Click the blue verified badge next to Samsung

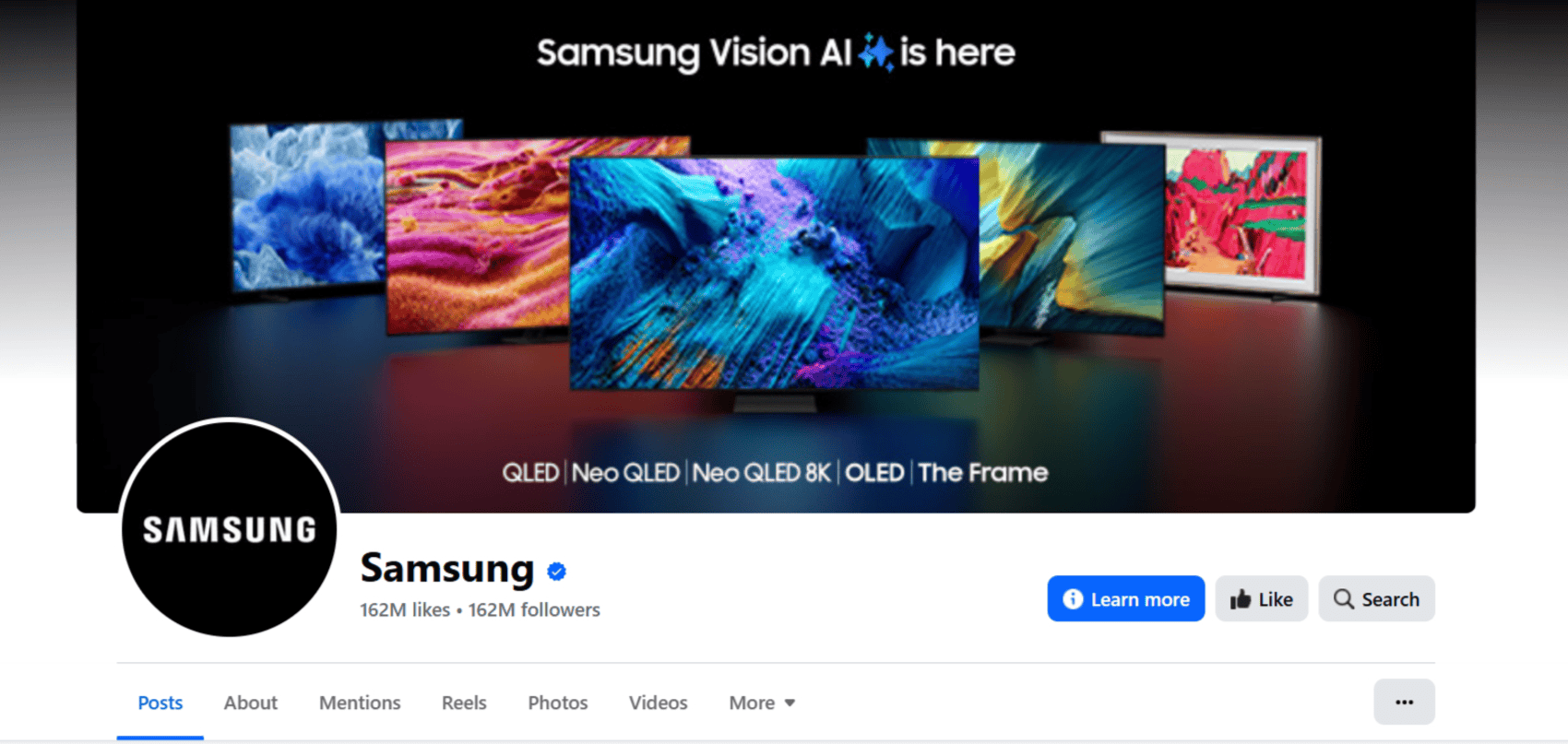[x=556, y=572]
